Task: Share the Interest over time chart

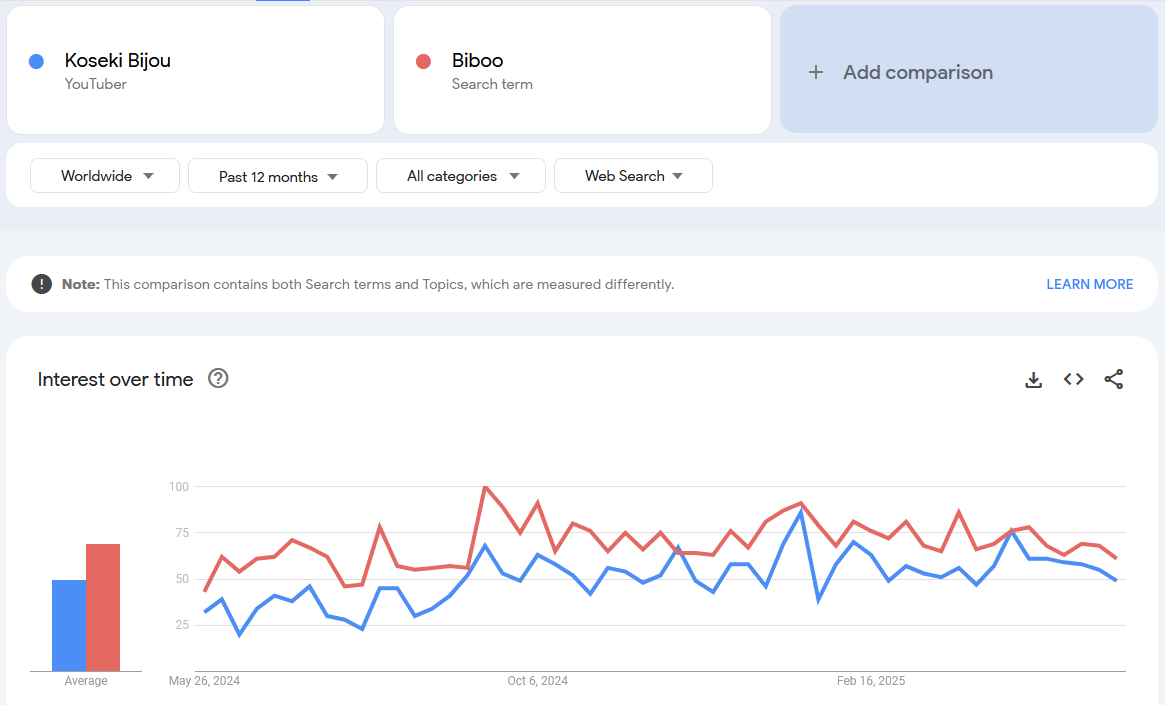Action: pyautogui.click(x=1113, y=379)
